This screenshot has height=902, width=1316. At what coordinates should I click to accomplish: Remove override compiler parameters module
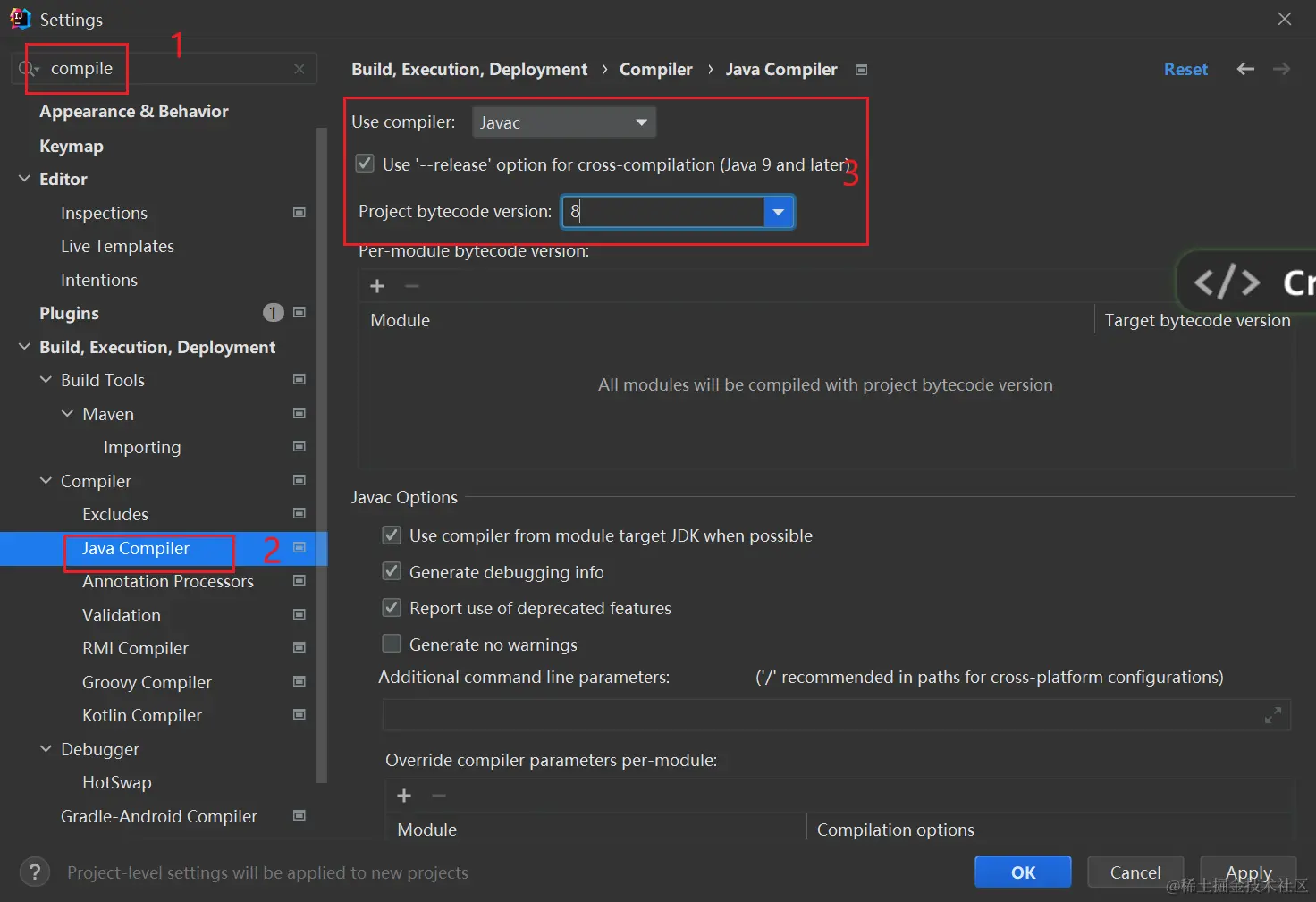pos(439,796)
